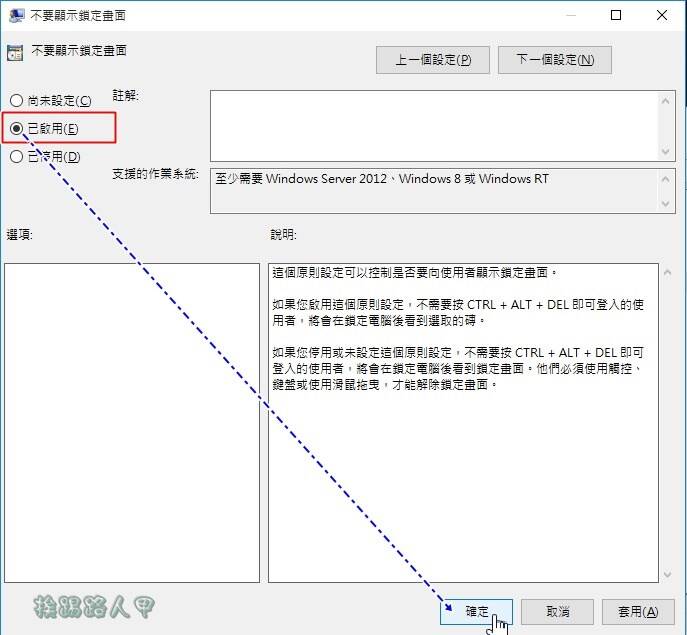Click the heading text 不要顯示鎖定畫面 beside icon

click(79, 50)
